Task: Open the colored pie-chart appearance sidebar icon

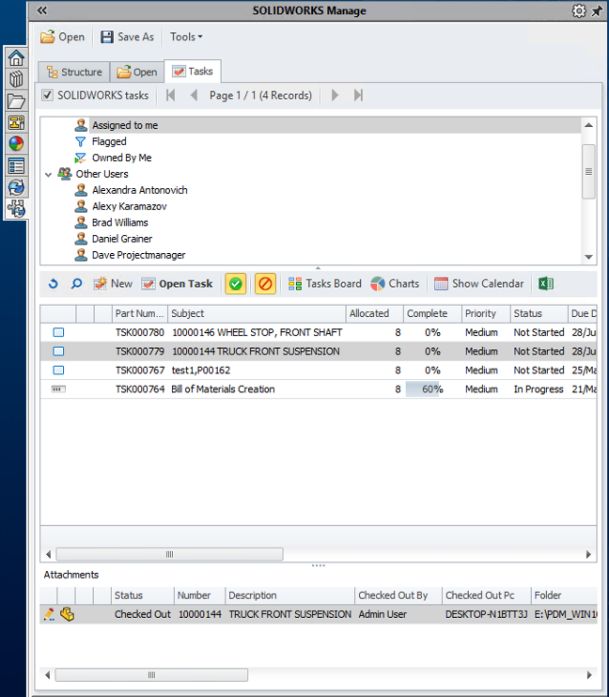Action: tap(16, 144)
